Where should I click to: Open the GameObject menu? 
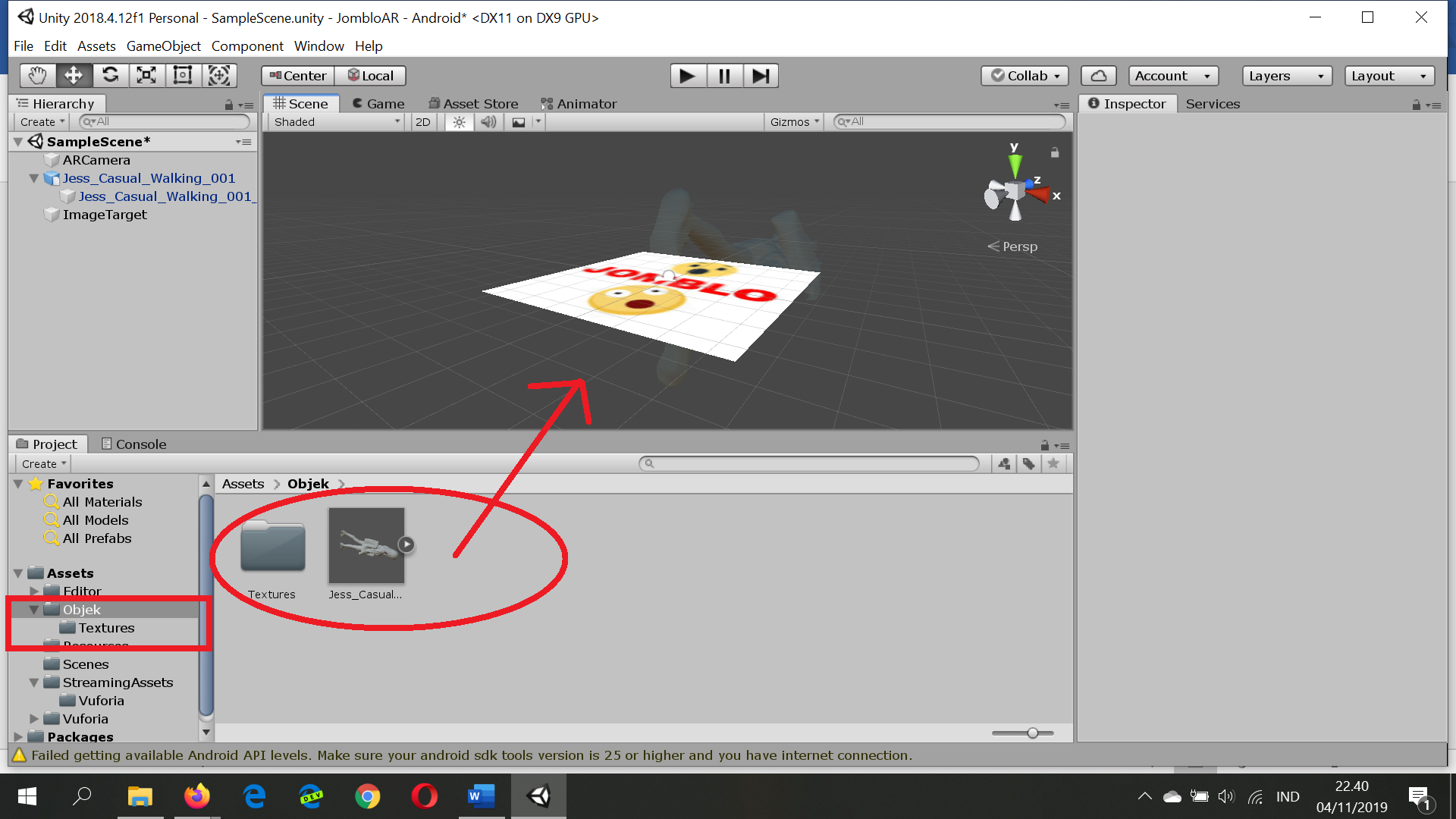click(164, 46)
